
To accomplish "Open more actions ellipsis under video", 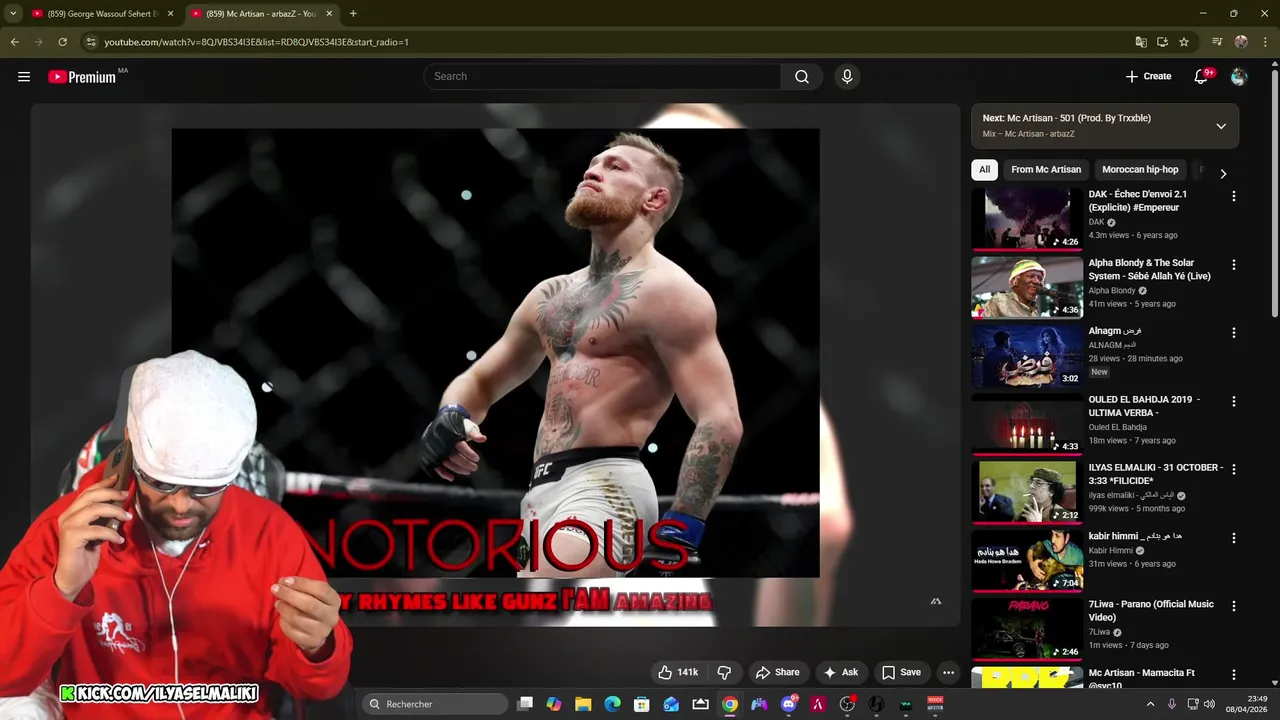I will (x=948, y=672).
